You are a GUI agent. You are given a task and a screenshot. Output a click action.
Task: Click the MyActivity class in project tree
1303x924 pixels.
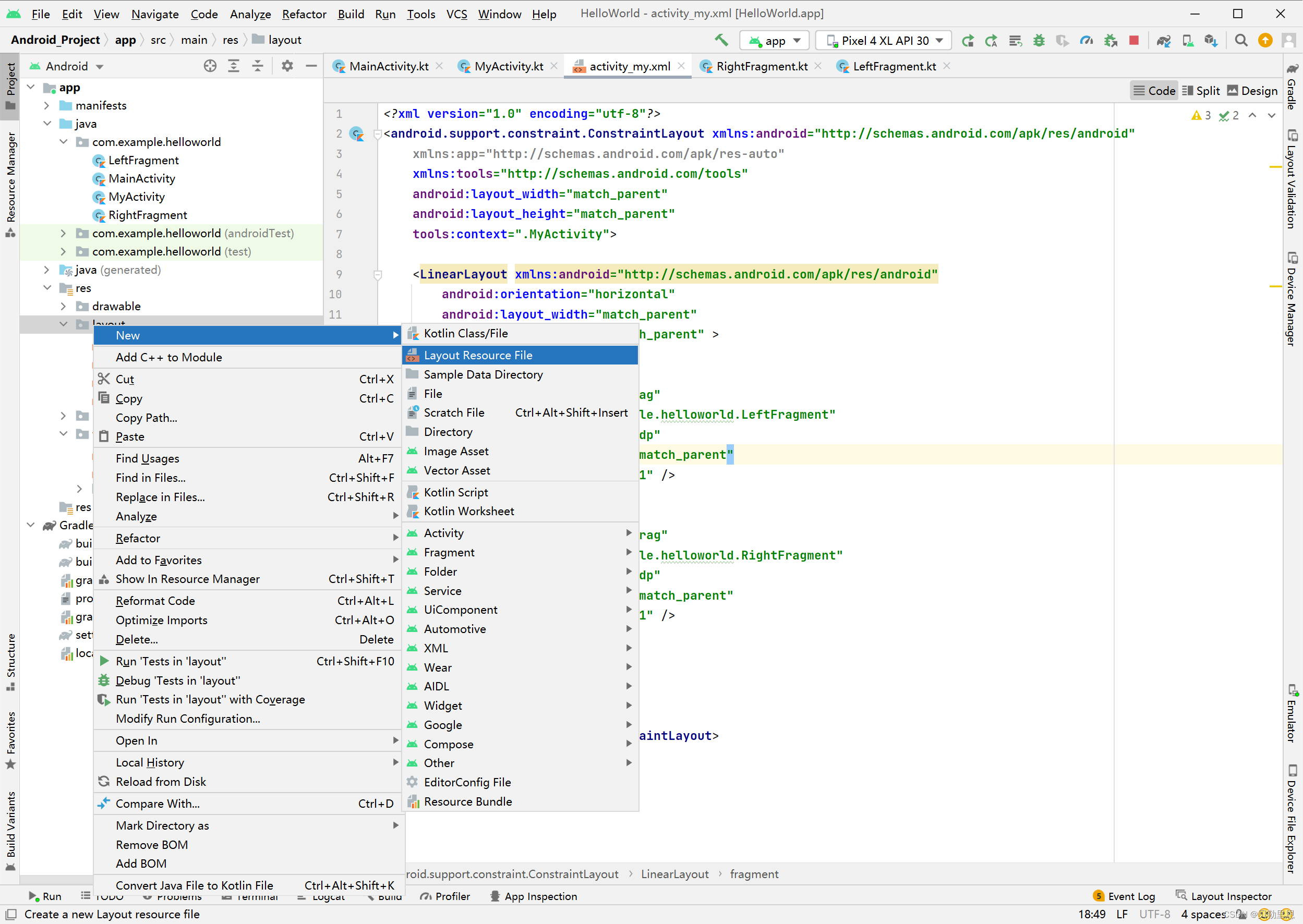(137, 197)
